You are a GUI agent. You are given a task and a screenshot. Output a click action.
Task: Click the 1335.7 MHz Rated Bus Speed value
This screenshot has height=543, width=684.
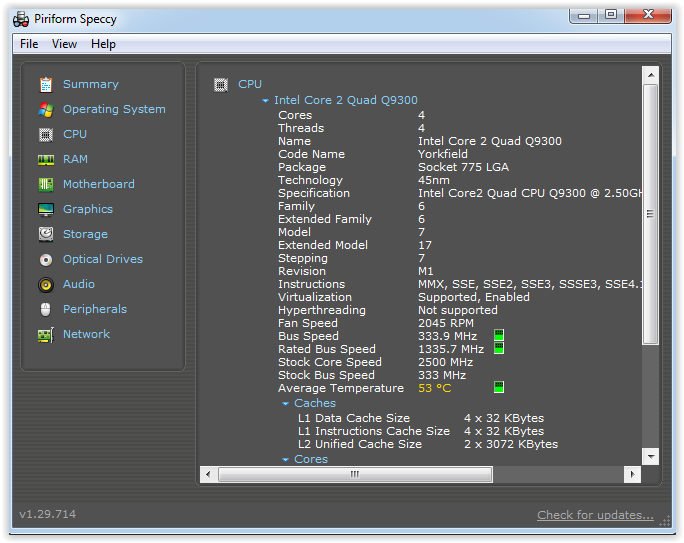point(451,349)
